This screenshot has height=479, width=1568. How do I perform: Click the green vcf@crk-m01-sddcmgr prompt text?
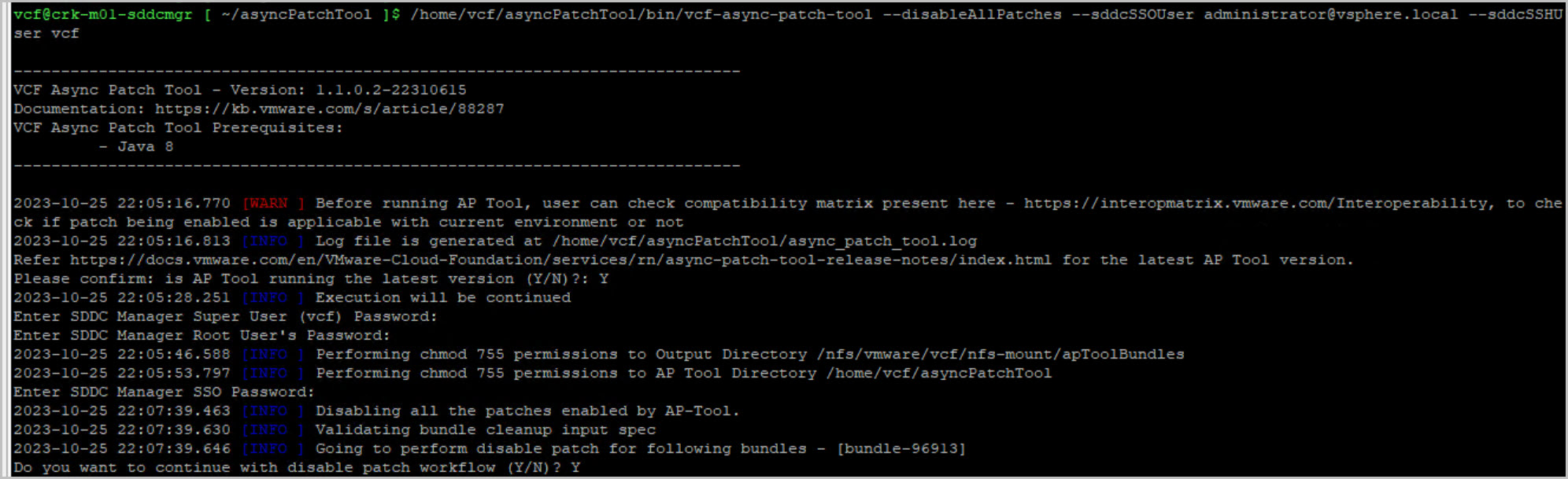(x=102, y=14)
